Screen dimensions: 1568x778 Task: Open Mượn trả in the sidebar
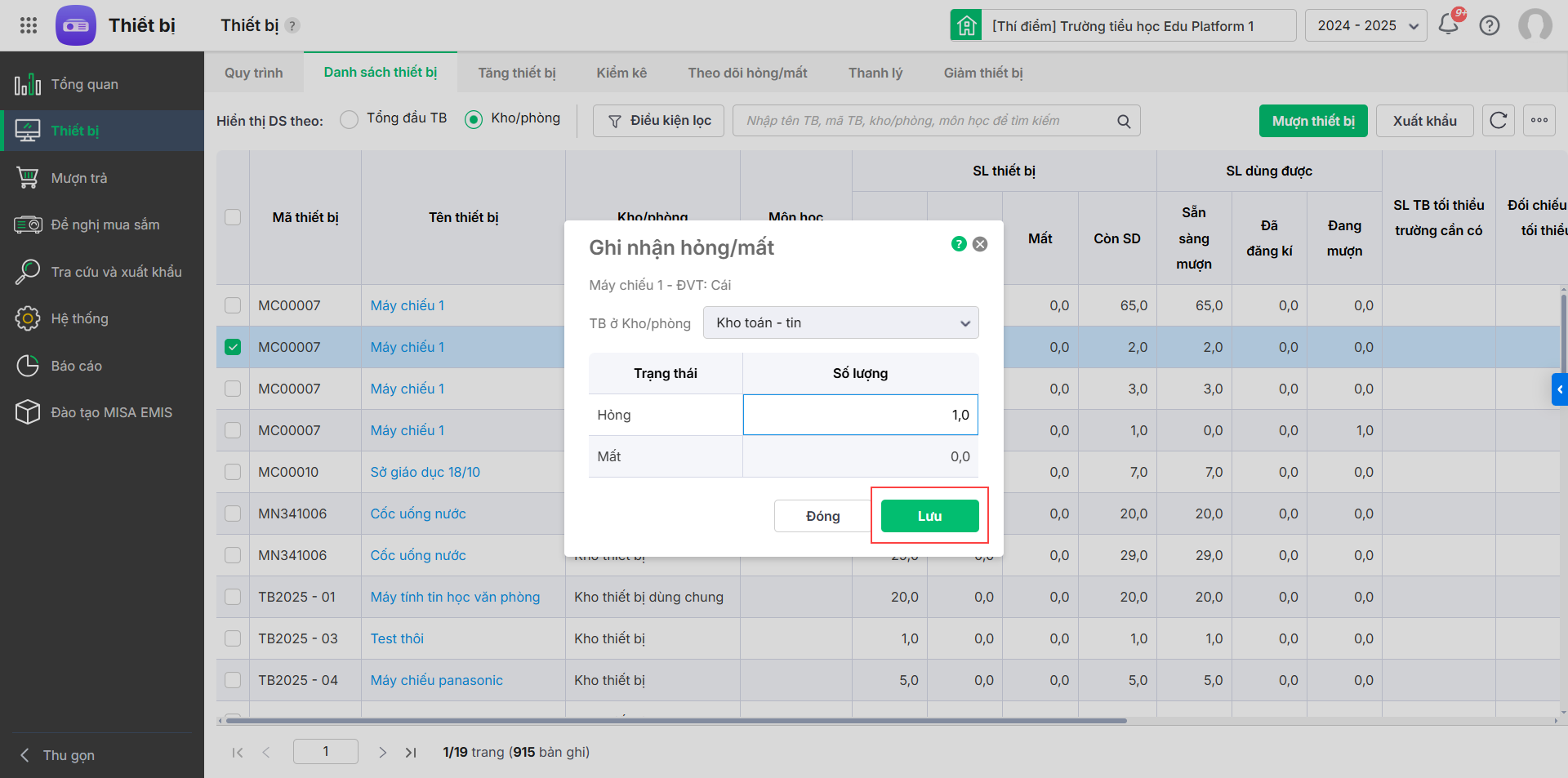[79, 178]
